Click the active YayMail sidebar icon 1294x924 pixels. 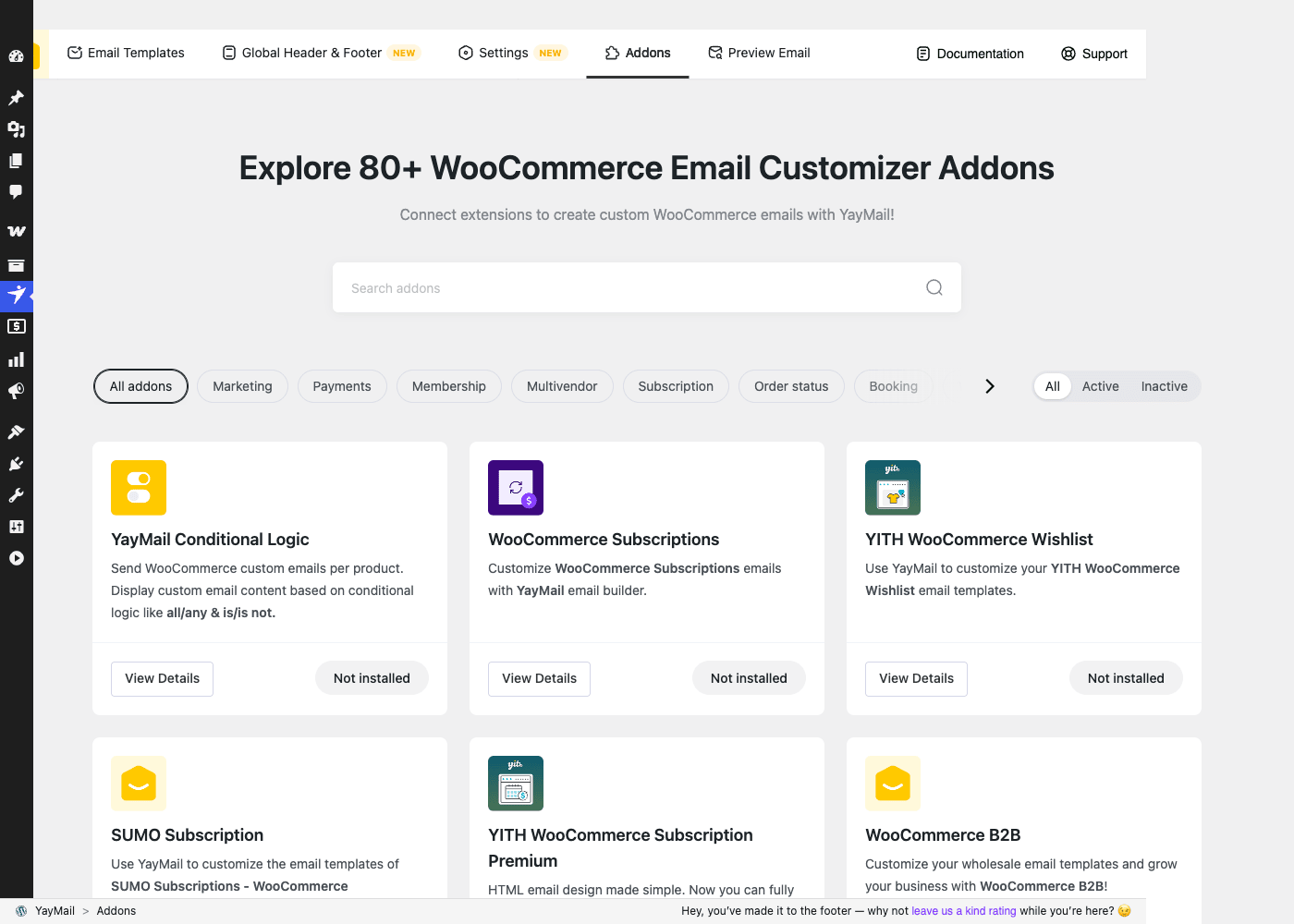click(16, 296)
